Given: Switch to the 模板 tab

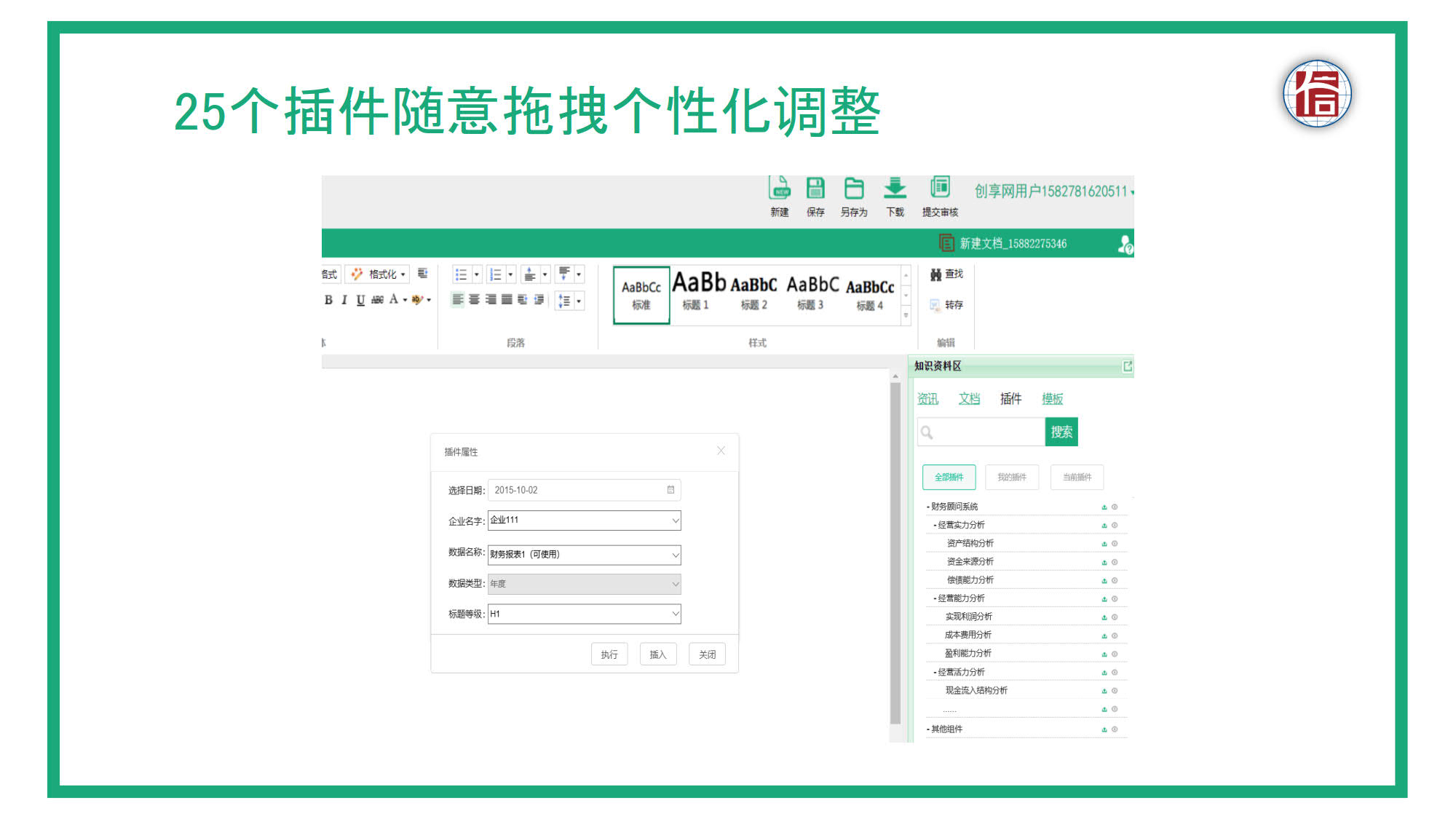Looking at the screenshot, I should [x=1052, y=399].
